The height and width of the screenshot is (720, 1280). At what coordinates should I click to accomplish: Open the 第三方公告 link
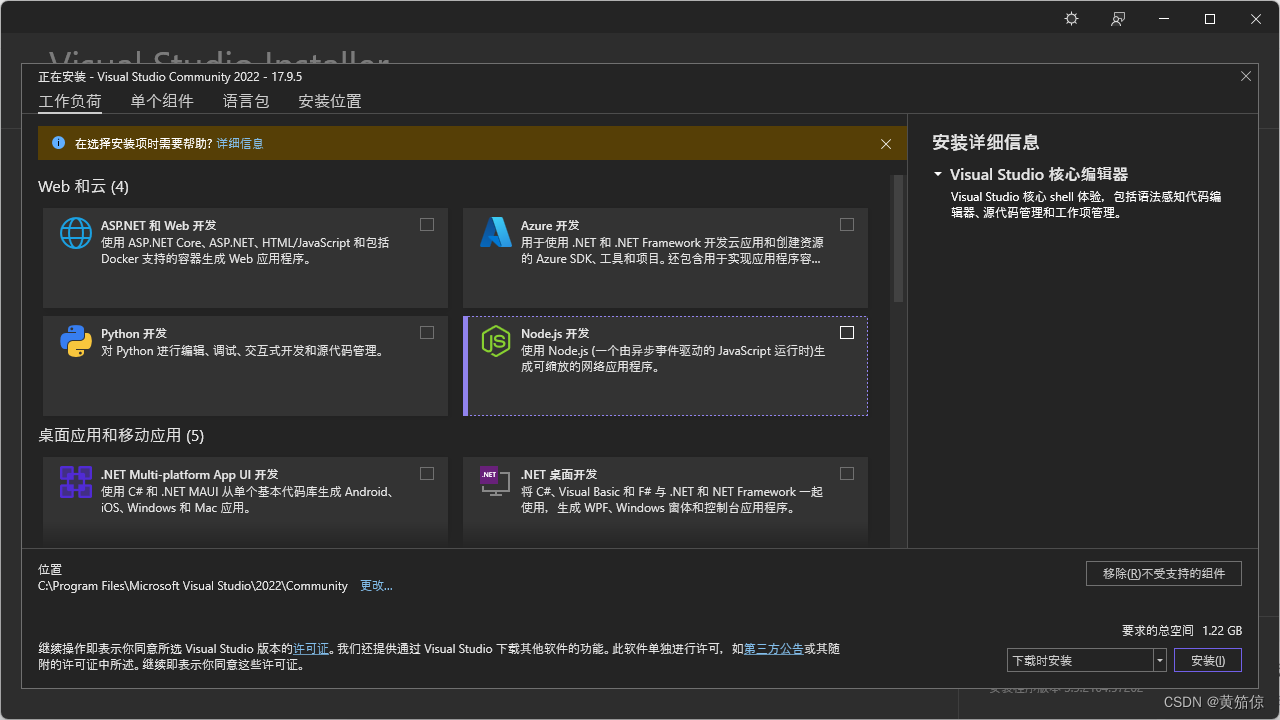(773, 649)
